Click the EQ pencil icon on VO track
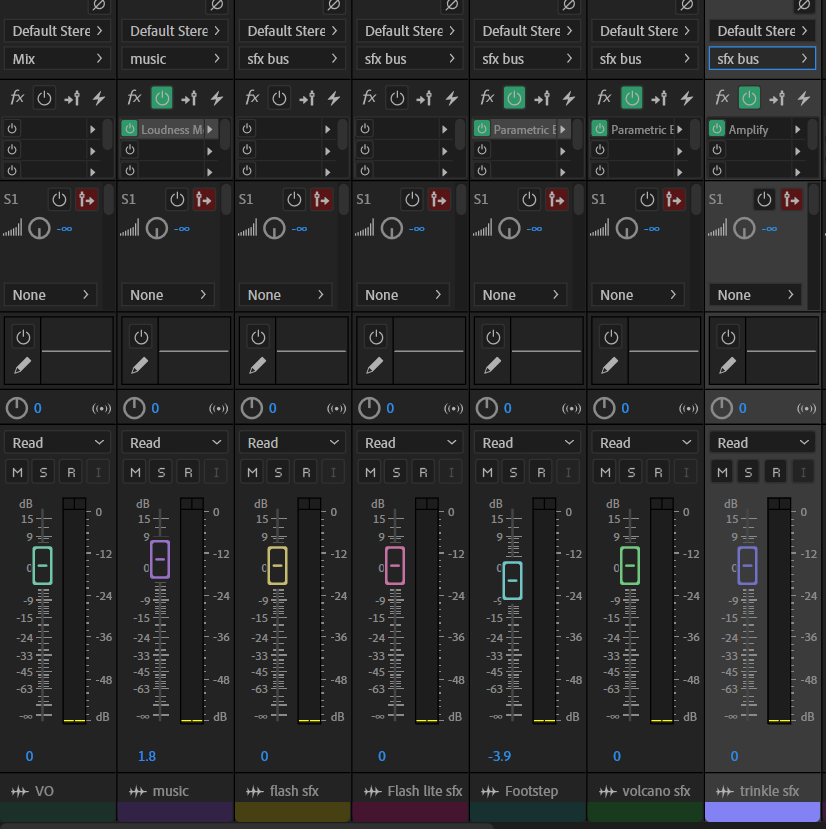The width and height of the screenshot is (826, 829). (24, 366)
